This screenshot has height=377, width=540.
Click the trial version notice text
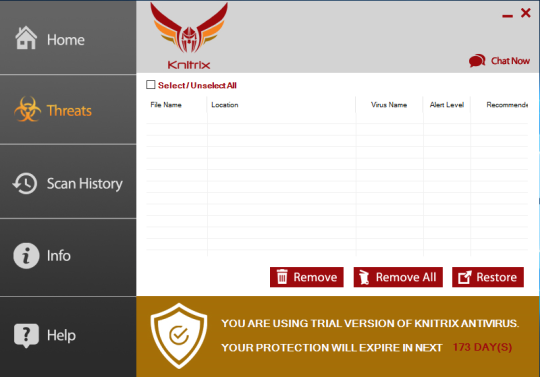point(370,323)
